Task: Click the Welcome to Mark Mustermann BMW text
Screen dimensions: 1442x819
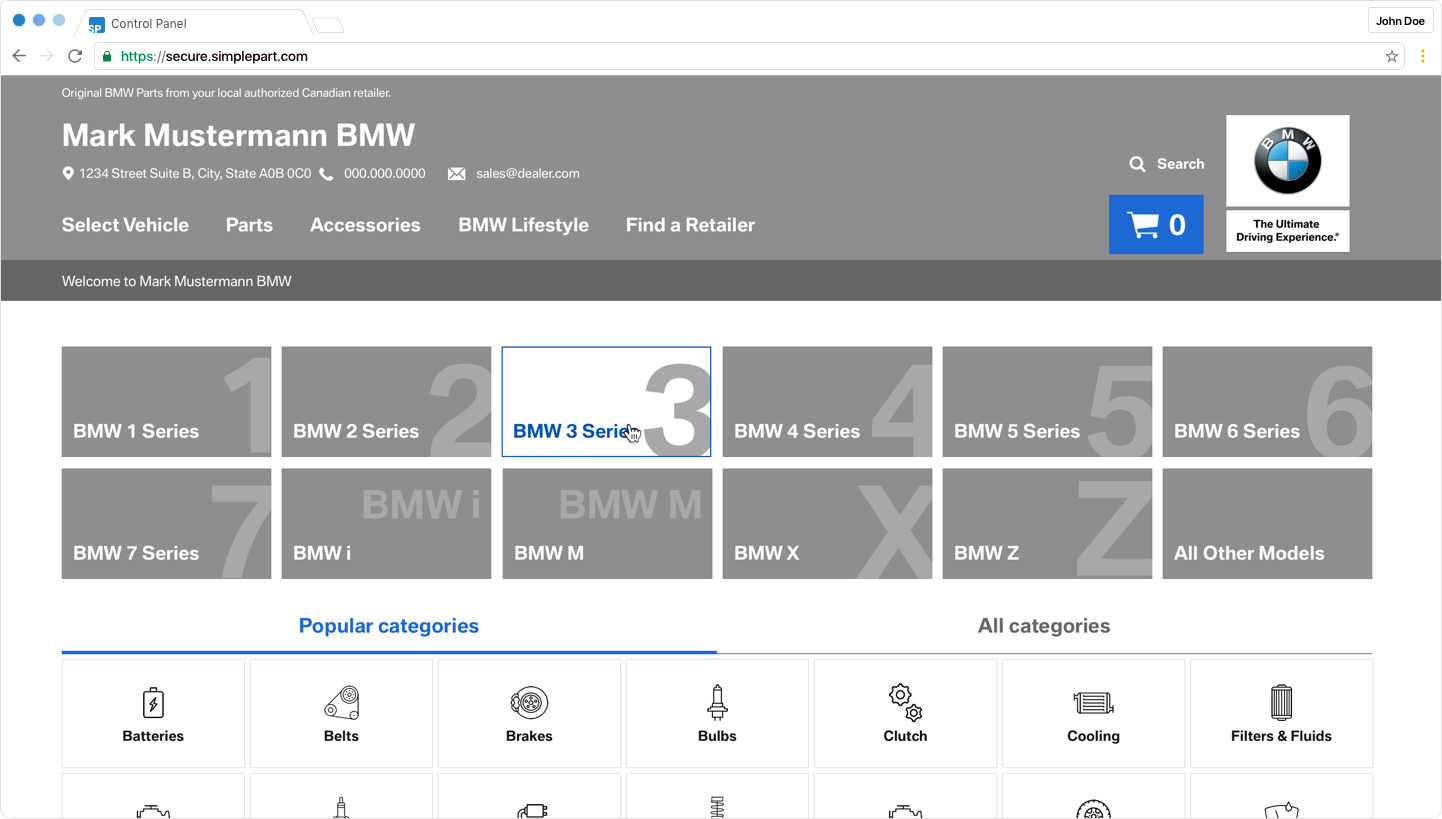Action: 177,281
